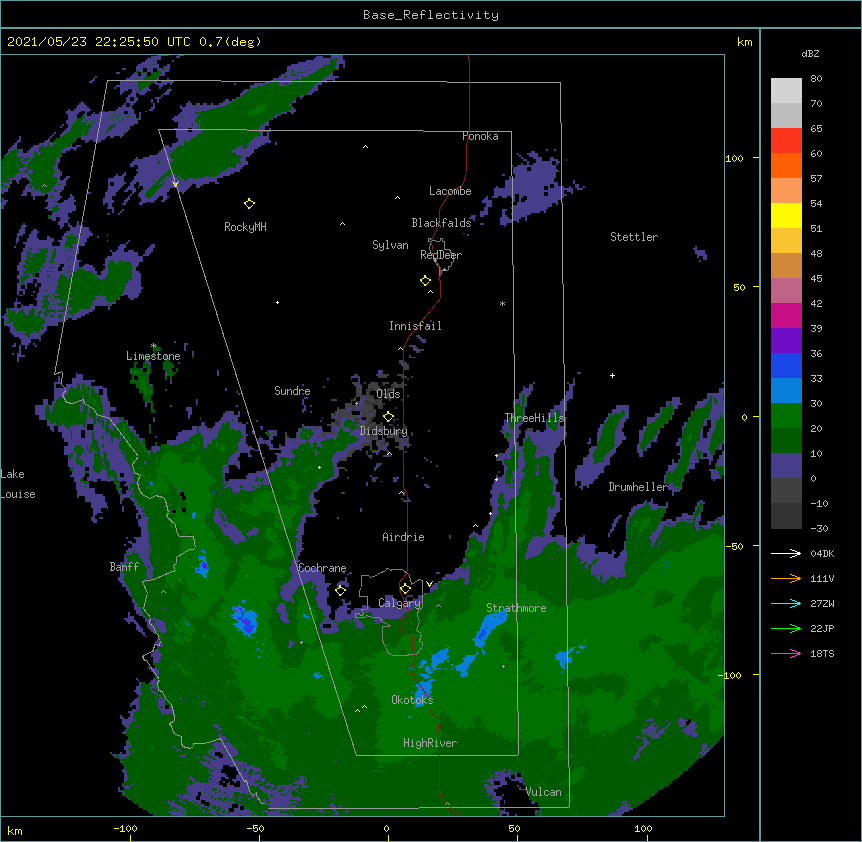
Task: Click the Didsbury label
Action: (384, 431)
